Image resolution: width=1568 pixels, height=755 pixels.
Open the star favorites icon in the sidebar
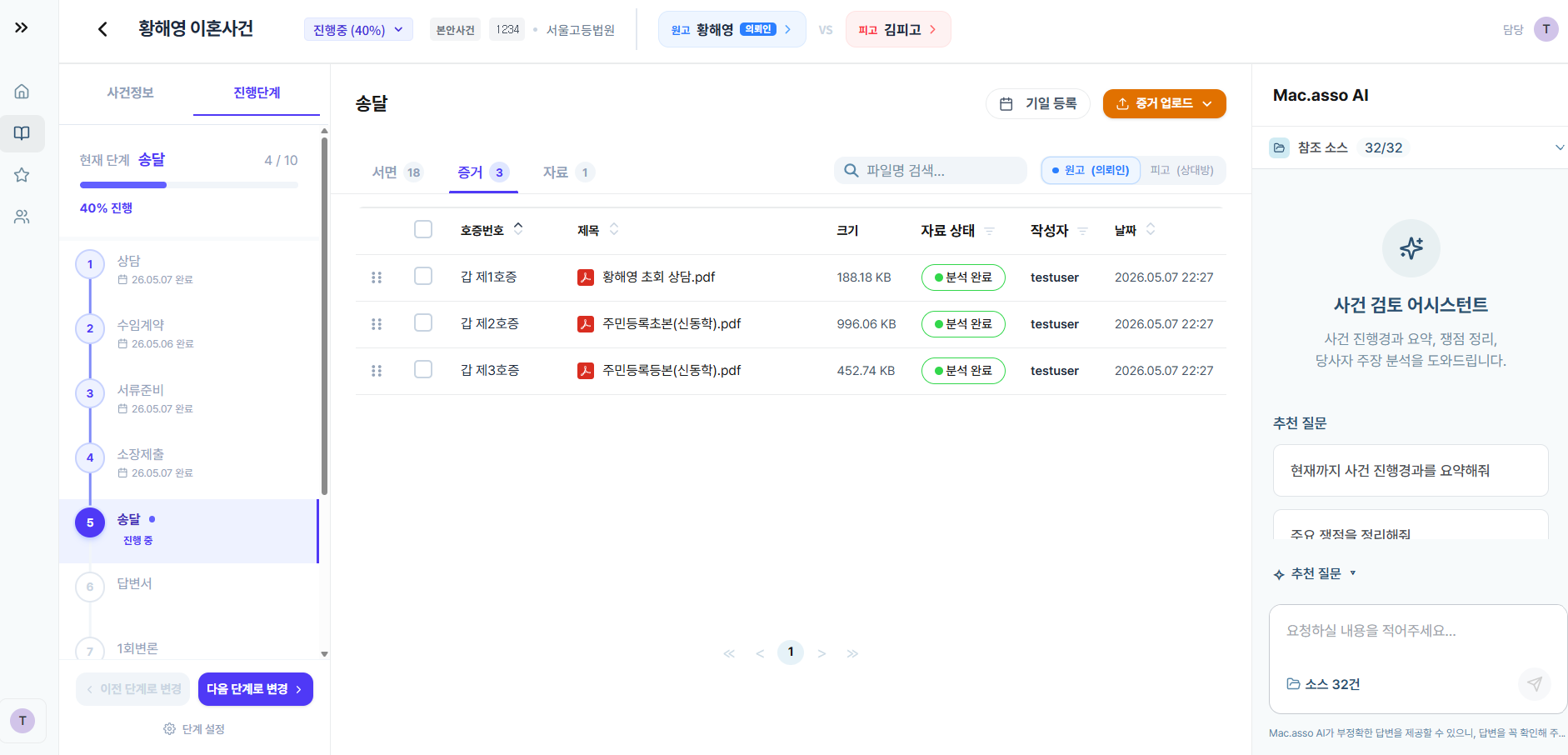22,175
